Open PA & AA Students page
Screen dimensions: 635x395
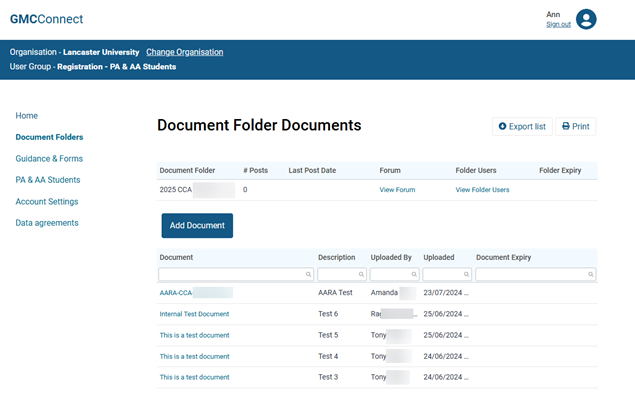(48, 180)
